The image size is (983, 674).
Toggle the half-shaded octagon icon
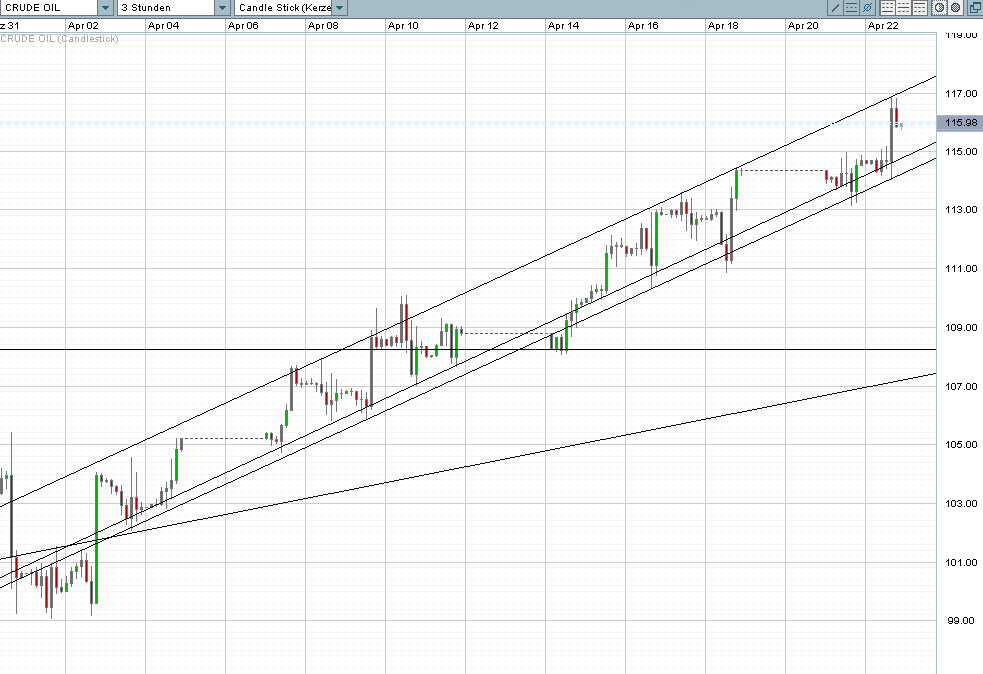click(x=939, y=8)
